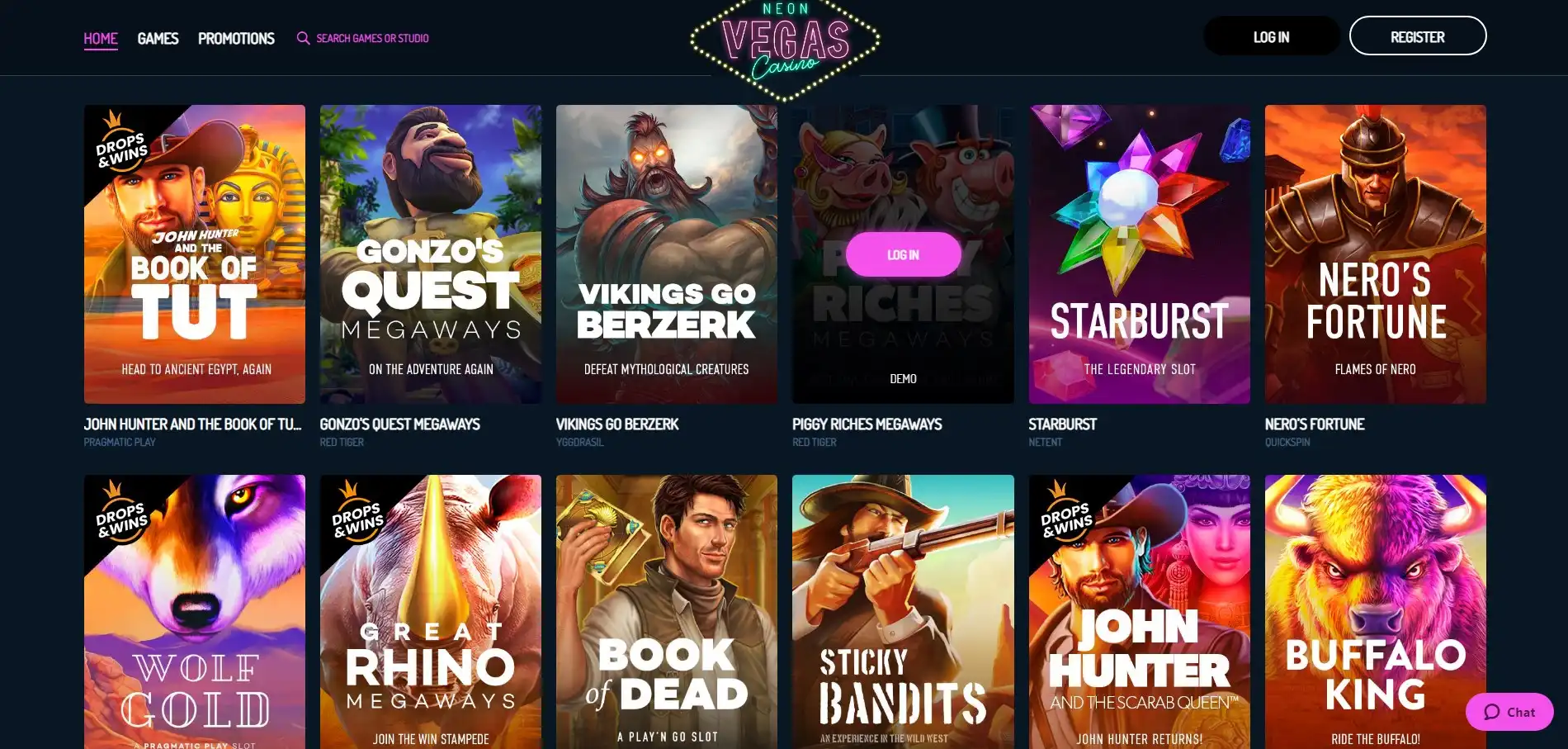Open the Chat support bubble
Screen dimensions: 1568x749
pyautogui.click(x=1509, y=712)
